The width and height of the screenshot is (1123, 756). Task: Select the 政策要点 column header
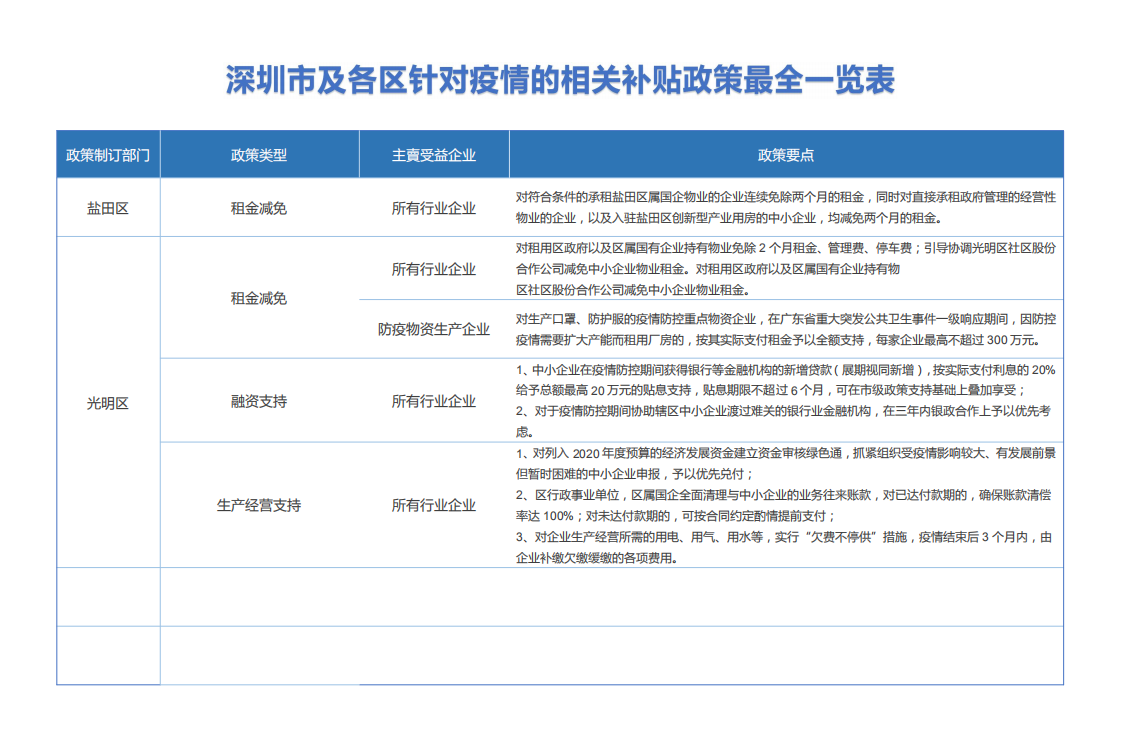[x=786, y=155]
